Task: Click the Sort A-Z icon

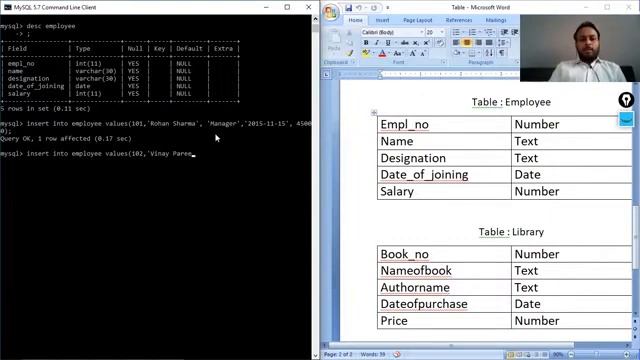Action: click(x=489, y=53)
